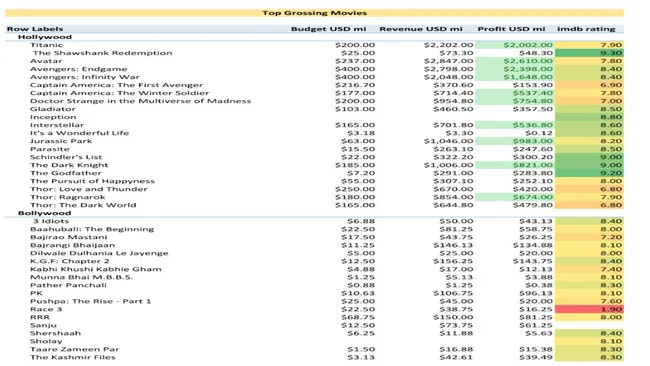Select 'Captain America: The Winter Soldier' label
Screen dimensions: 650x366
pos(120,93)
